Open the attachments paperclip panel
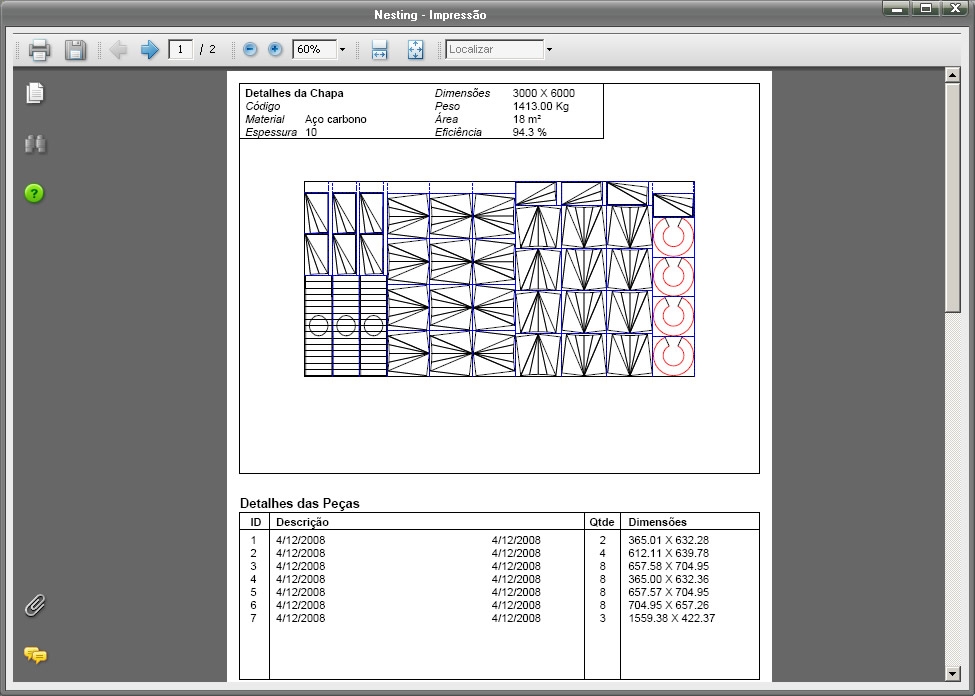975x696 pixels. coord(35,605)
